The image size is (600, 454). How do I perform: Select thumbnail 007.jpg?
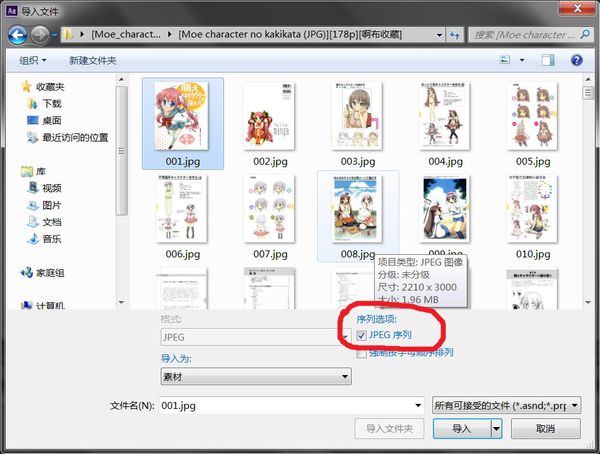270,216
